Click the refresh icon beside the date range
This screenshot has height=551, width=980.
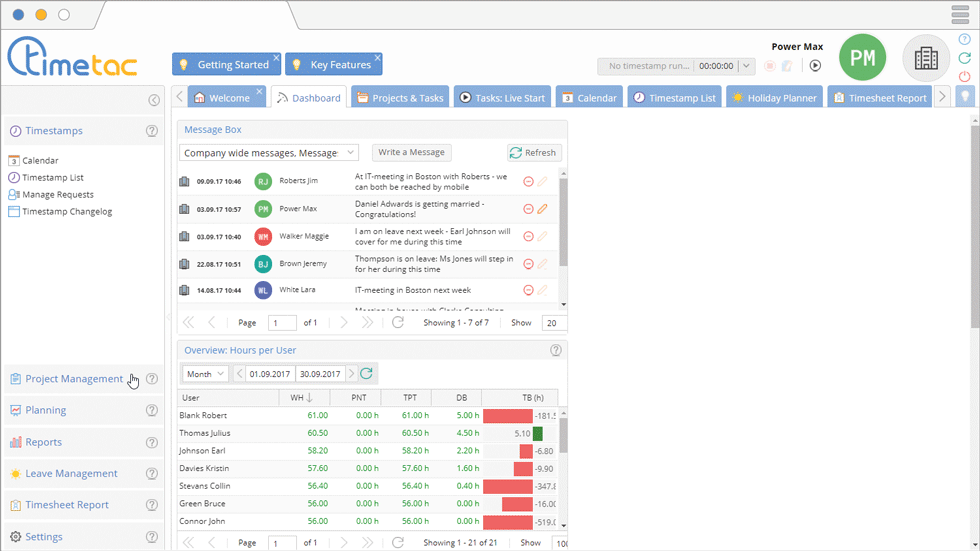tap(367, 374)
